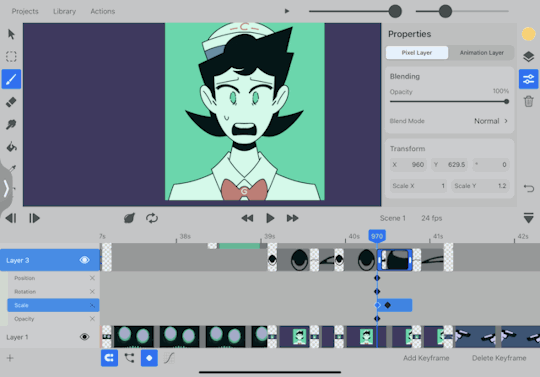
Task: Select the Brush tool
Action: coord(11,79)
